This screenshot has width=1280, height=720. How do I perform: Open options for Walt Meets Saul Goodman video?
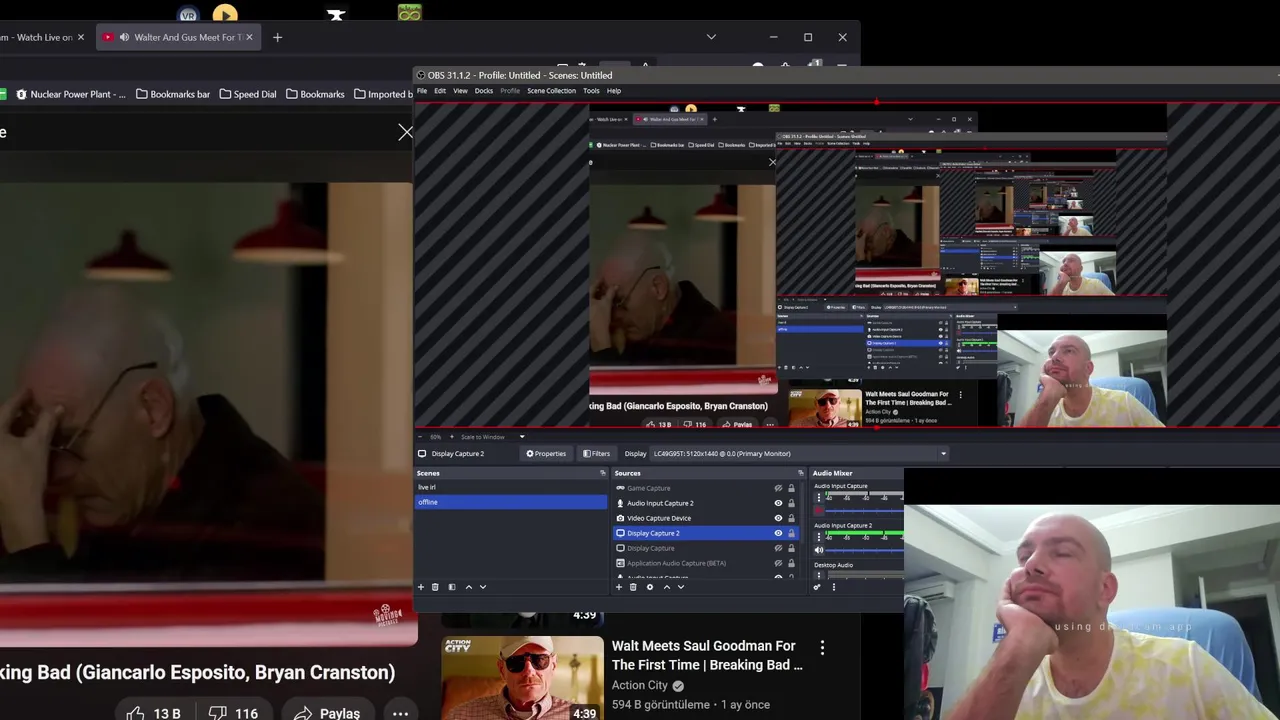pyautogui.click(x=822, y=648)
